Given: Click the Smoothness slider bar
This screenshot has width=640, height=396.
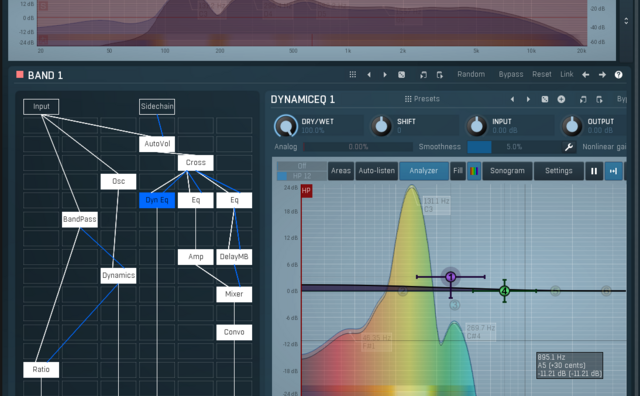Looking at the screenshot, I should tap(513, 147).
